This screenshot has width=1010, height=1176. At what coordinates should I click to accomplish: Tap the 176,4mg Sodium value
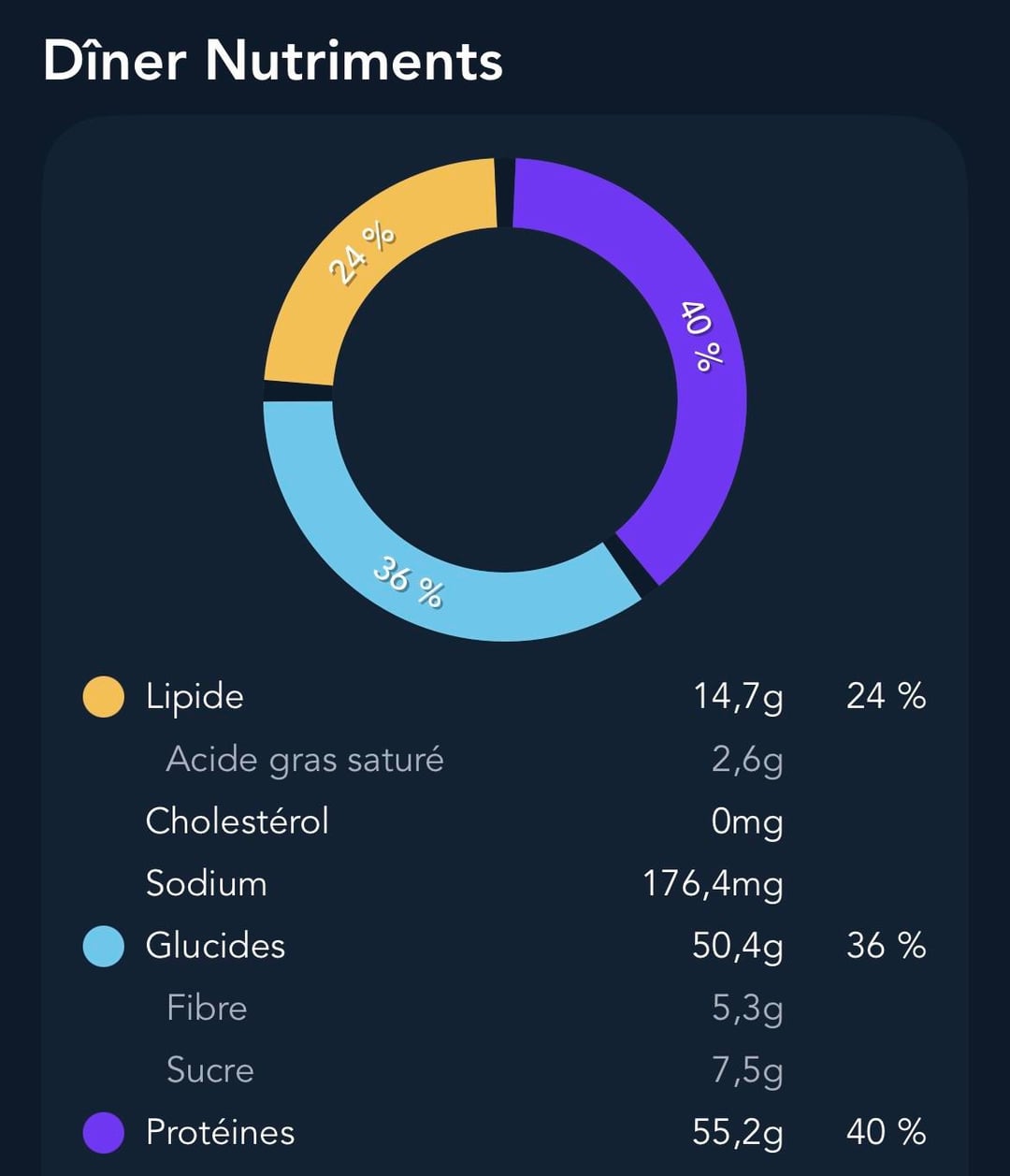point(713,883)
